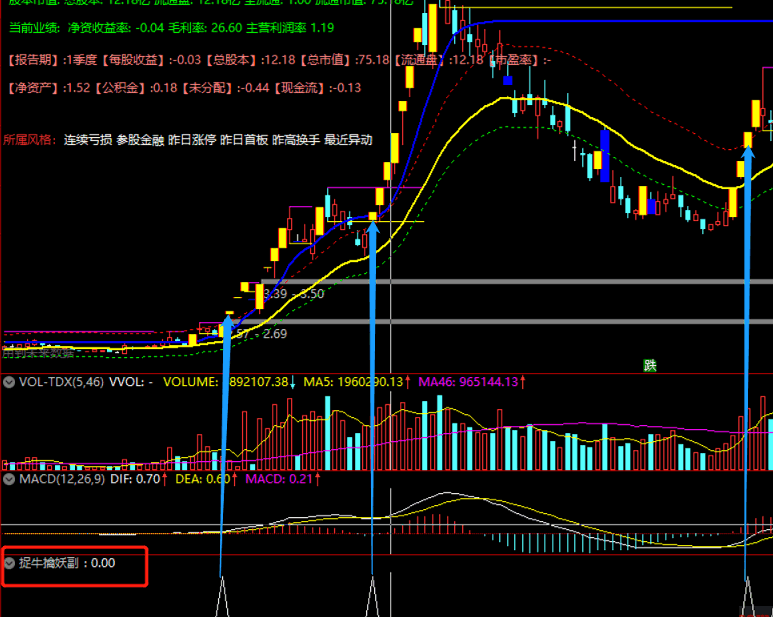The image size is (773, 617).
Task: Click the 【市盈率】:- field
Action: [x=519, y=60]
